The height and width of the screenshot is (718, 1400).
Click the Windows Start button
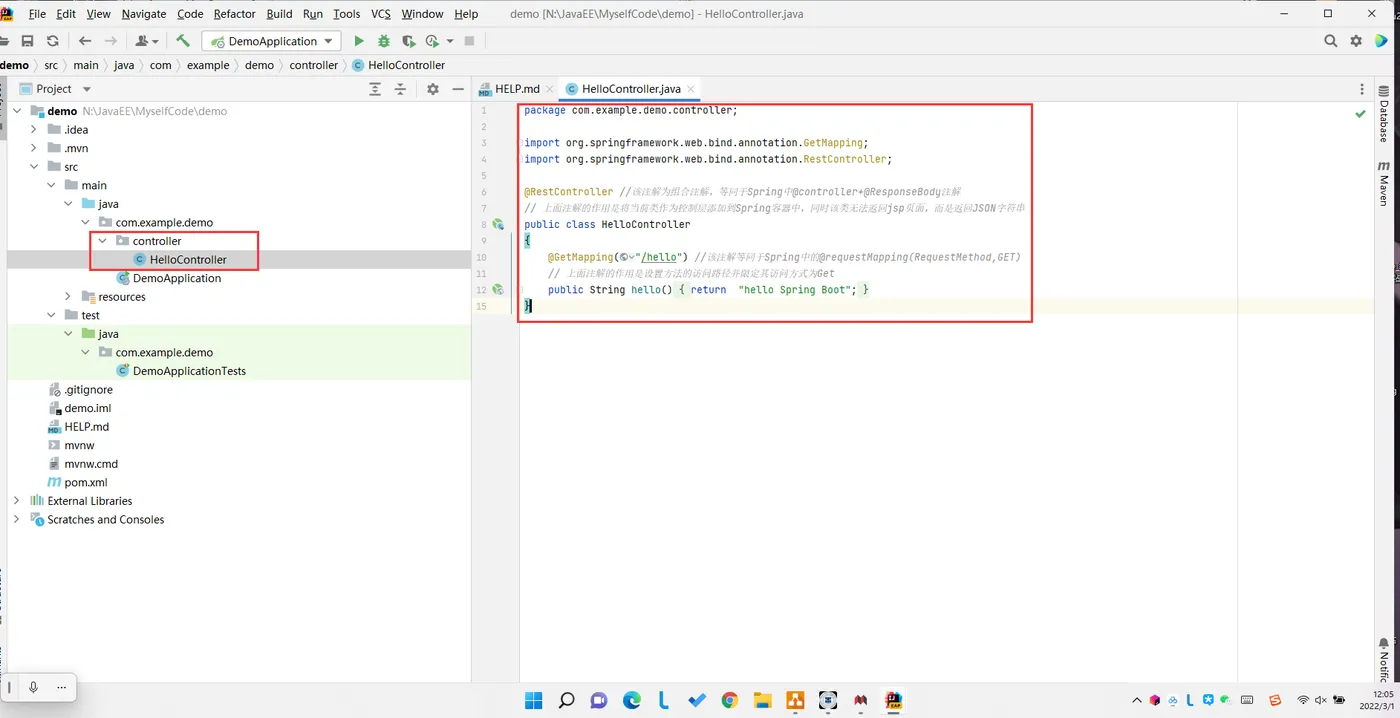coord(534,701)
